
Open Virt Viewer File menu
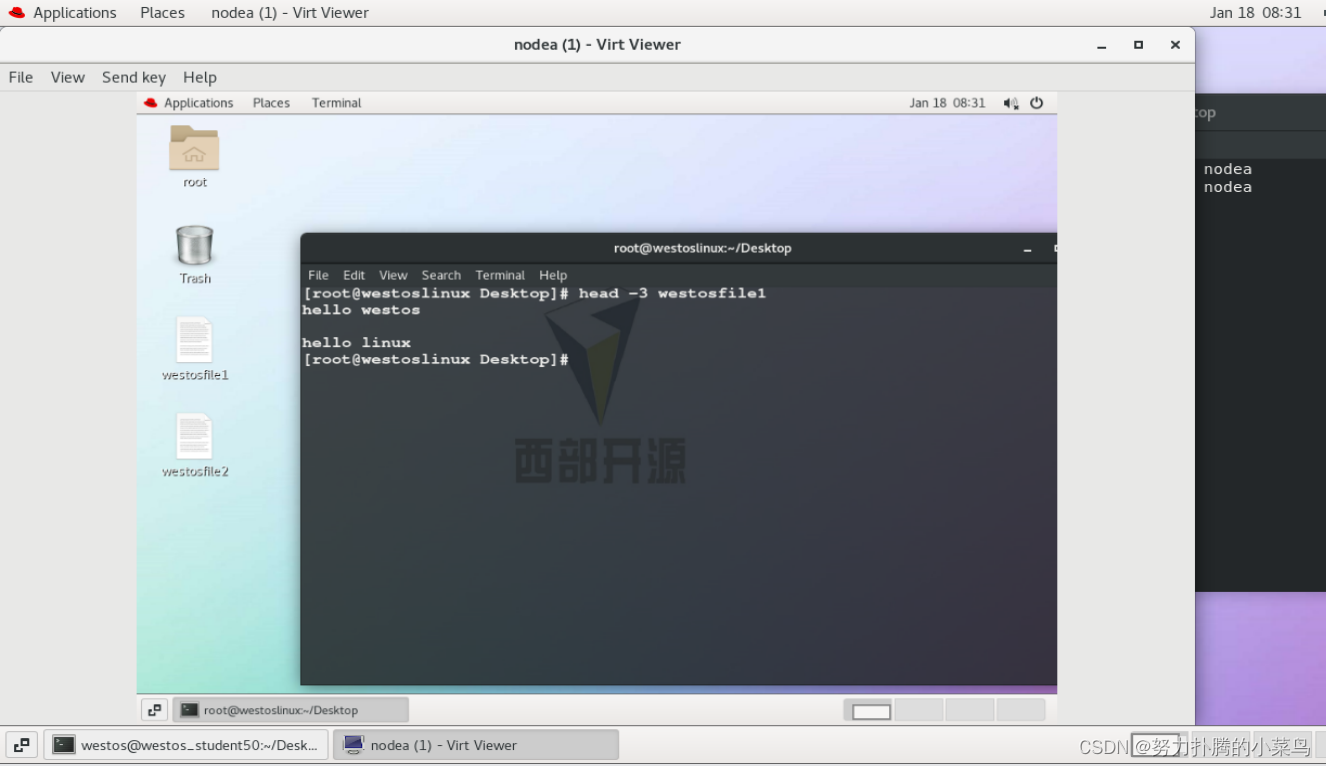pyautogui.click(x=21, y=77)
